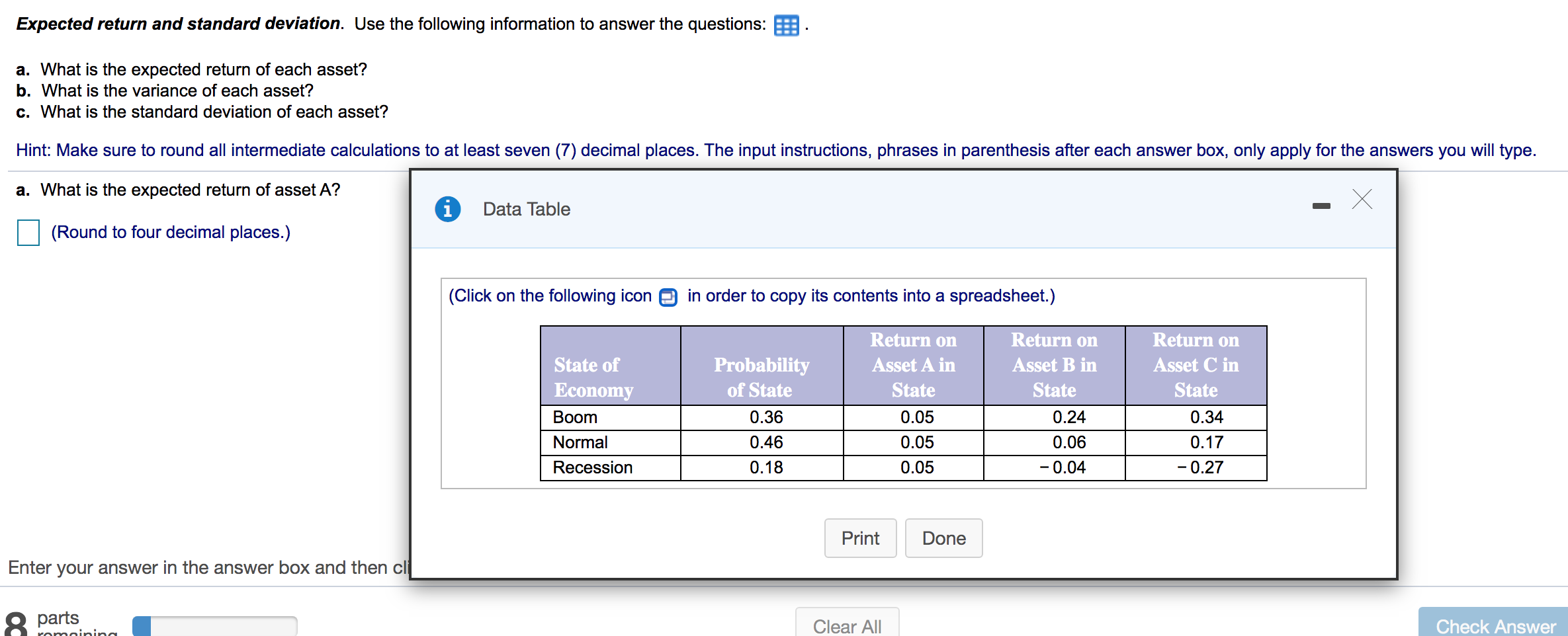Click Check Answer
This screenshot has height=636, width=1568.
(1492, 625)
